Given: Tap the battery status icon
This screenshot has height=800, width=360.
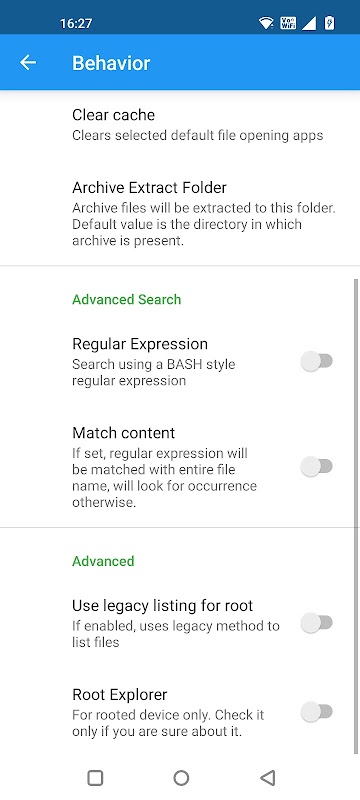Looking at the screenshot, I should (x=329, y=23).
